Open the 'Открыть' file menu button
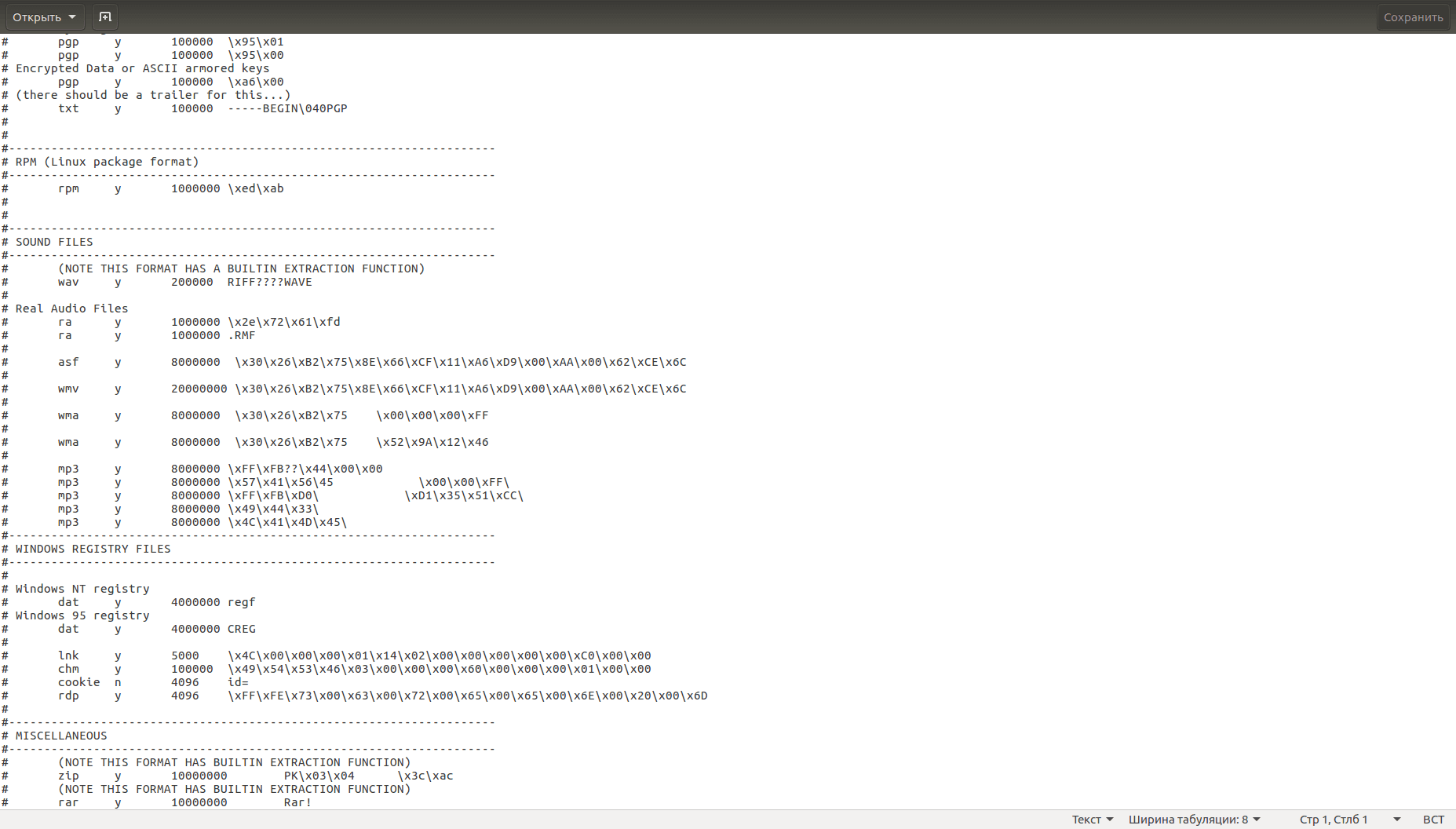The height and width of the screenshot is (829, 1456). click(x=45, y=17)
